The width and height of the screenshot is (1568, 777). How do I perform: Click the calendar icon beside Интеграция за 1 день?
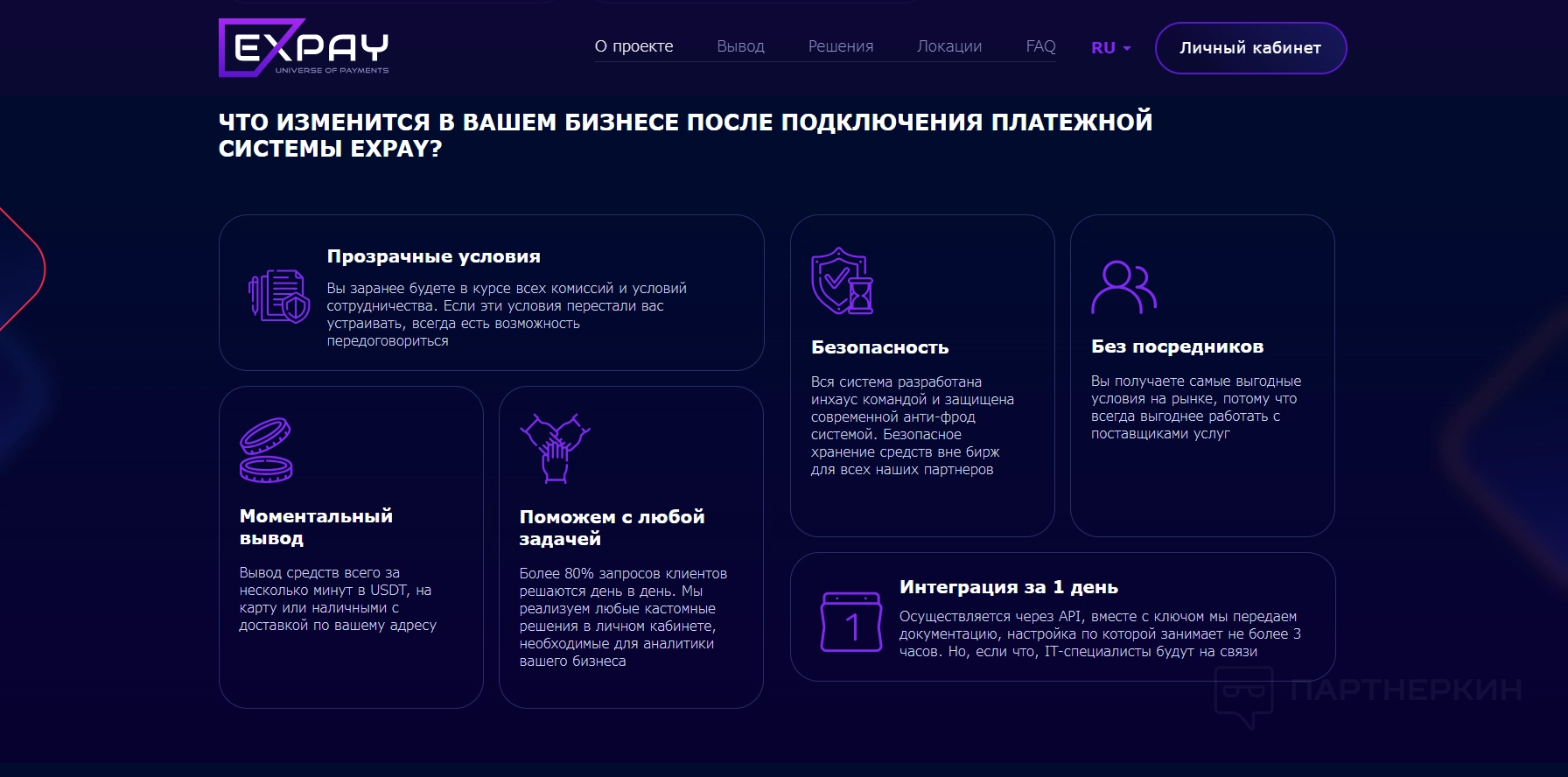click(851, 622)
